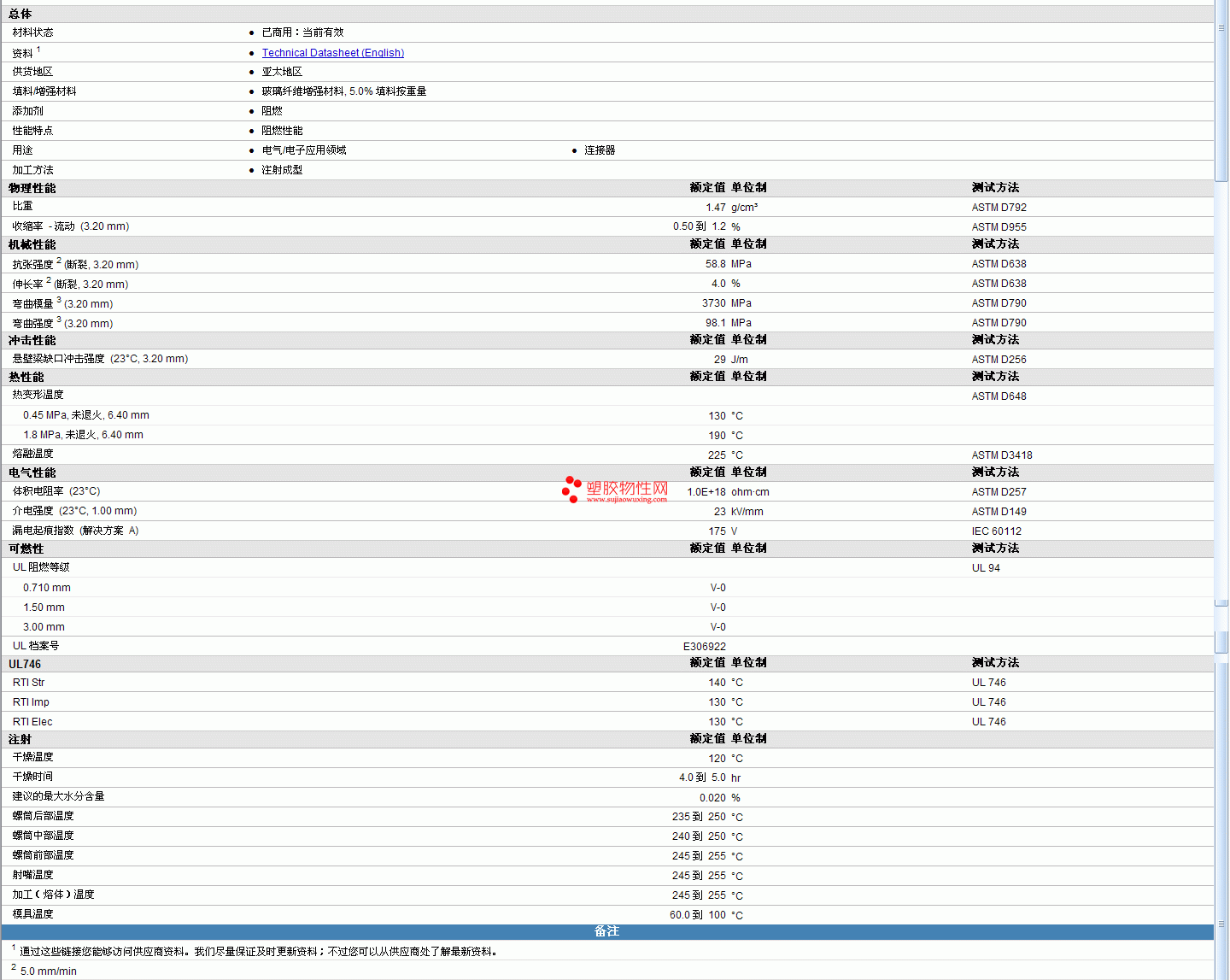This screenshot has width=1230, height=980.
Task: Click the red dots watermark logo
Action: pos(571,489)
